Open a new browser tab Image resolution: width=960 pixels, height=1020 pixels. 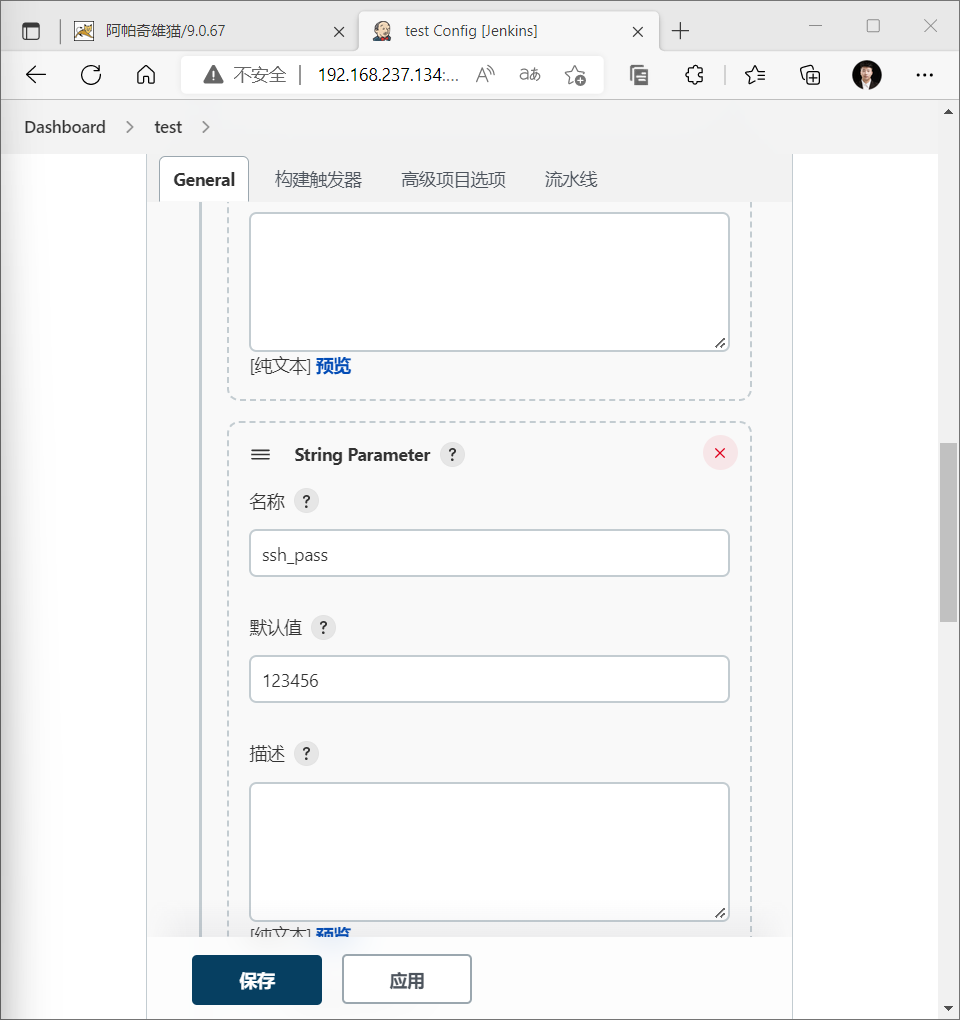click(x=680, y=31)
